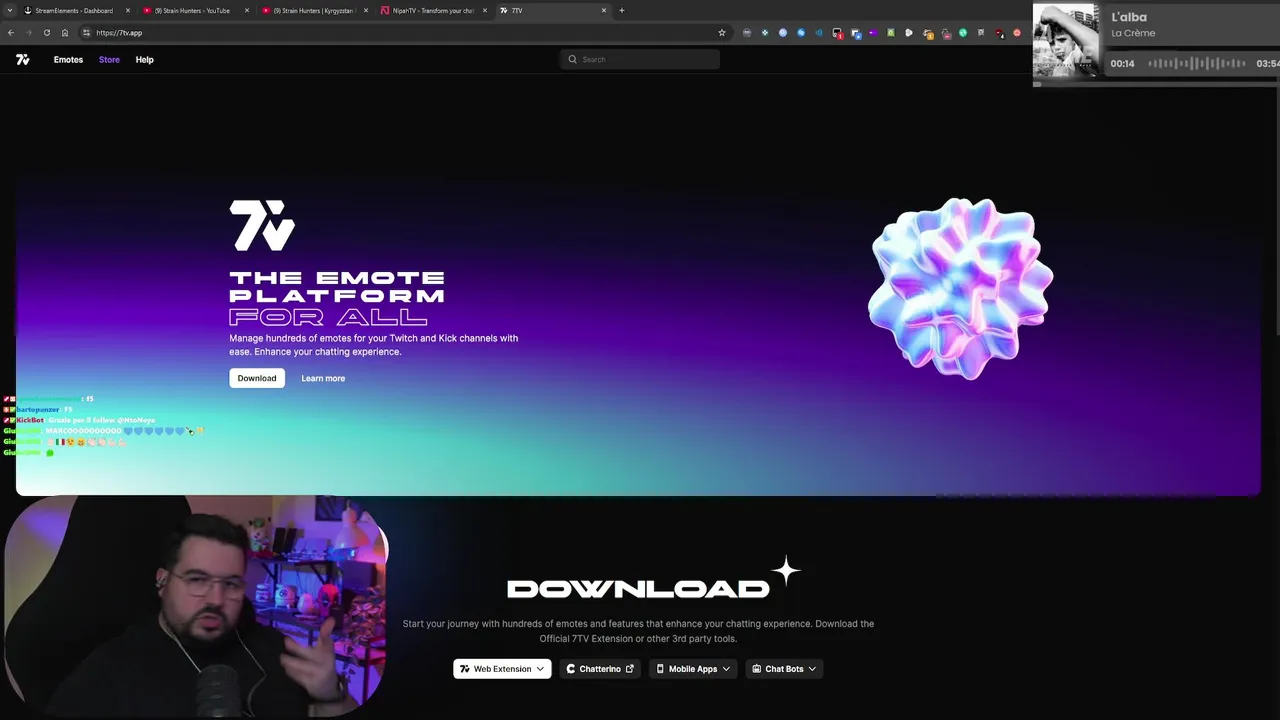Click the elapsed time 00:14
The height and width of the screenshot is (720, 1280).
(x=1122, y=63)
